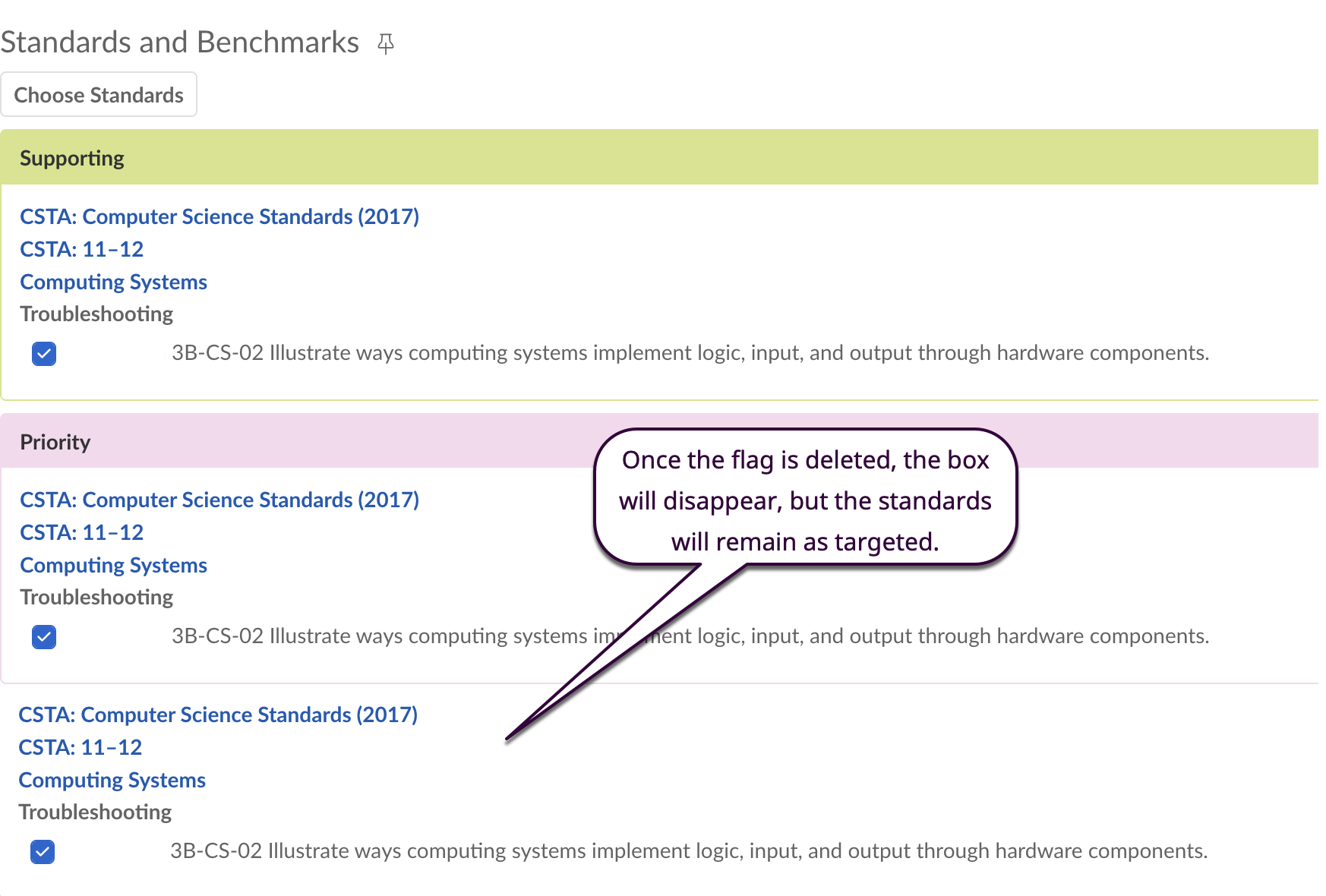Open CSTA: Computer Science Standards (2017) under Priority
Viewport: 1326px width, 896px height.
(219, 500)
